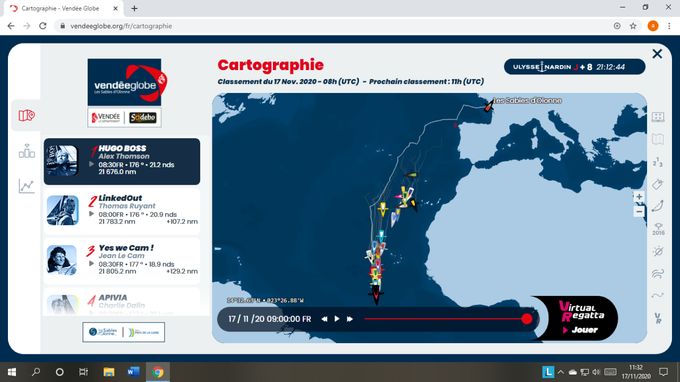Screen dimensions: 680x382
Task: Toggle the wind layer icon
Action: 657,273
